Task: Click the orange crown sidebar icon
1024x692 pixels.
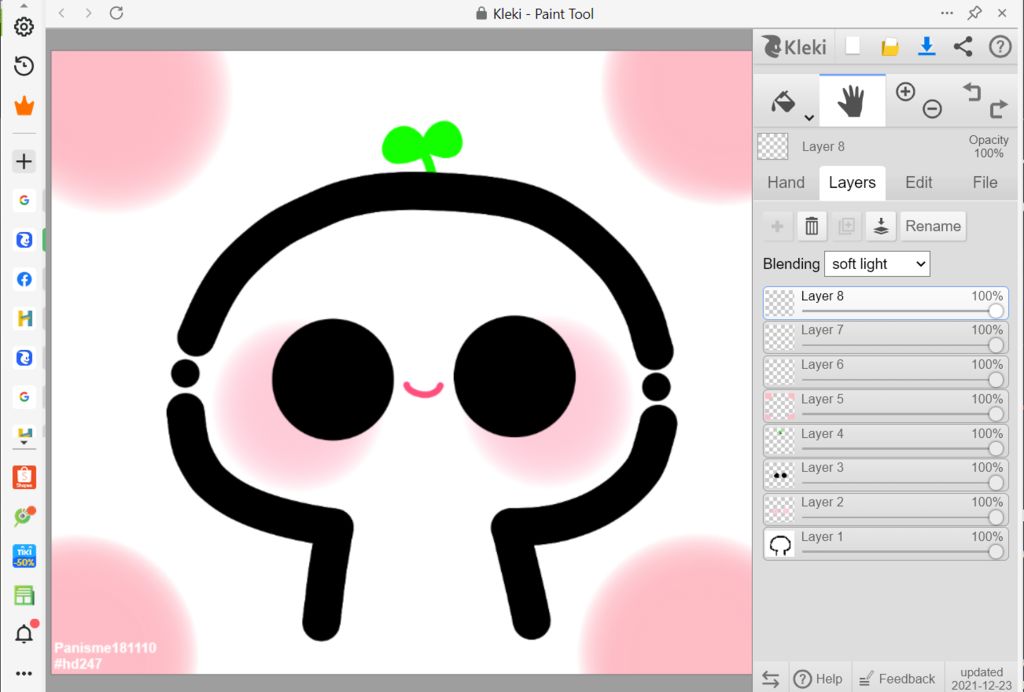Action: (24, 106)
